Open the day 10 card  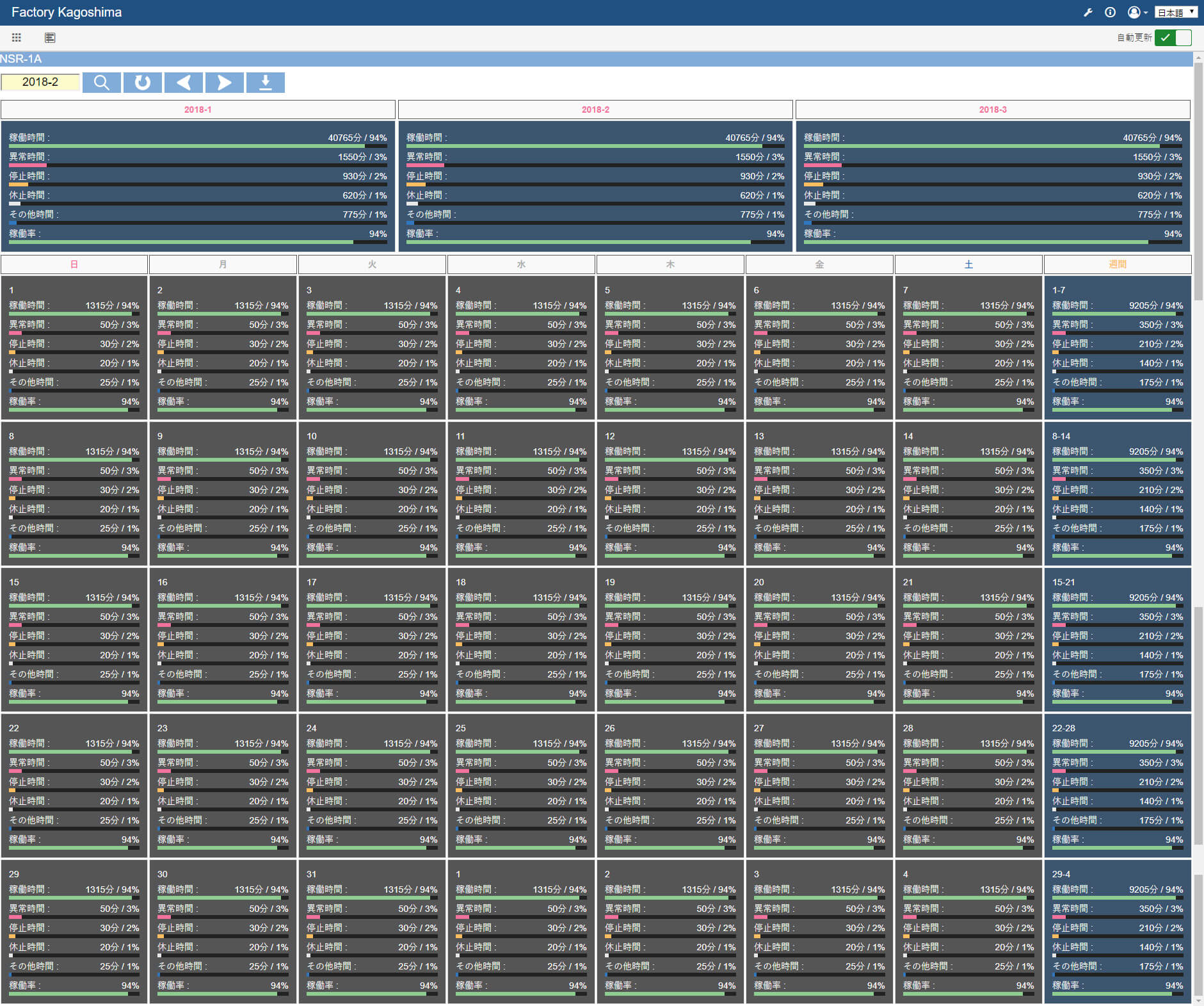[372, 494]
